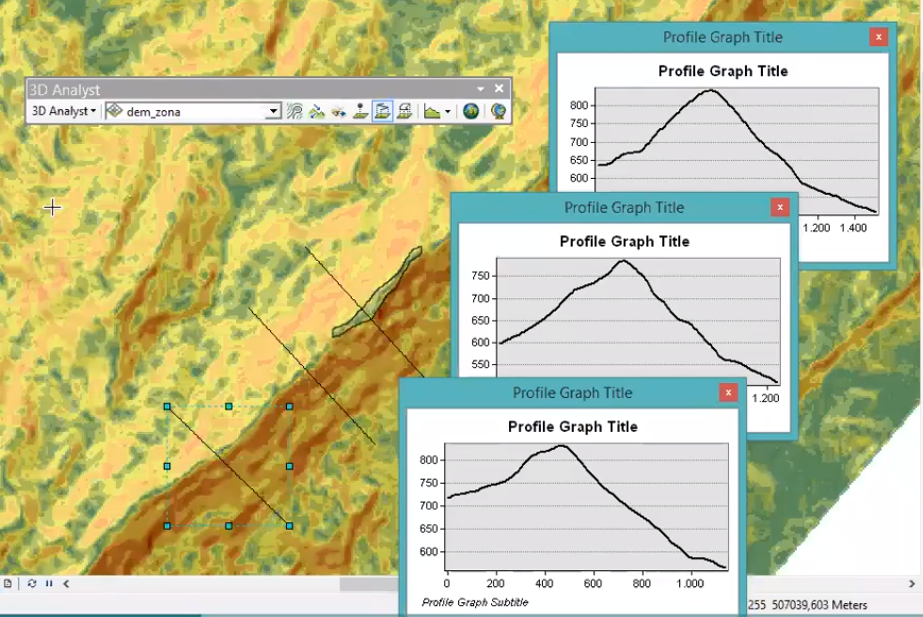Pause map drawing in the status bar
This screenshot has width=923, height=617.
(x=49, y=583)
